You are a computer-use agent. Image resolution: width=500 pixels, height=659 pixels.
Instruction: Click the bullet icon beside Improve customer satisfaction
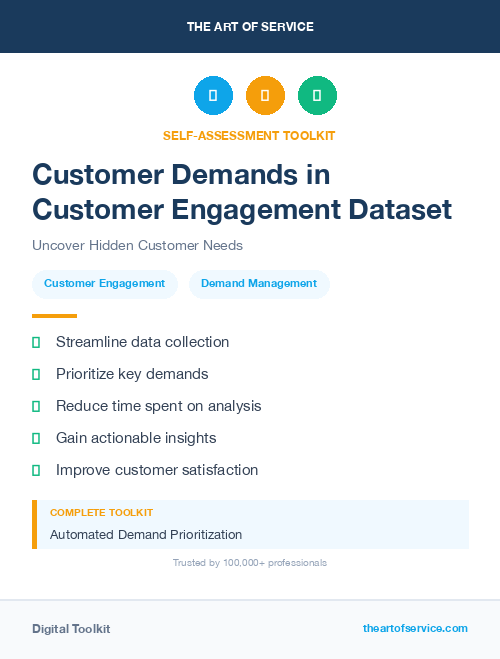[36, 470]
